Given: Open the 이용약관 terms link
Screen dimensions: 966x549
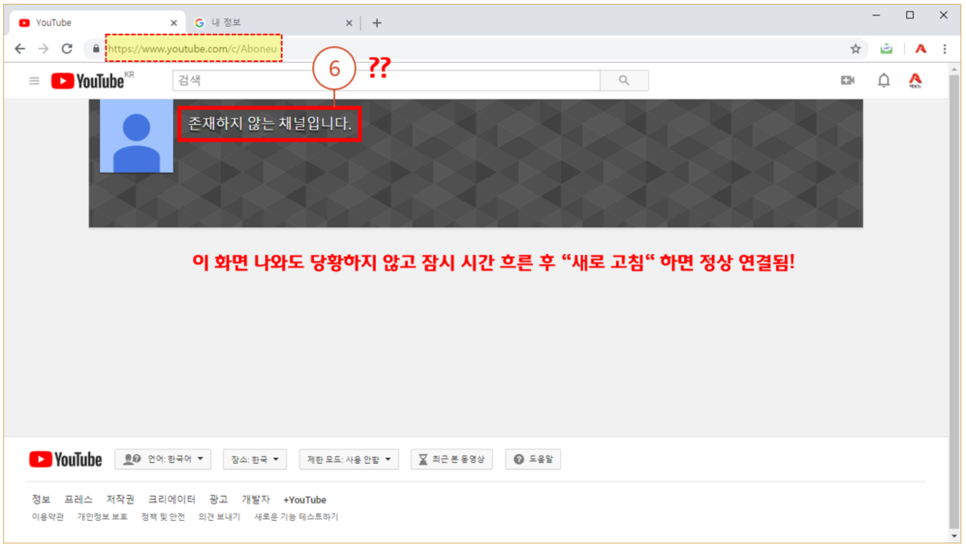Looking at the screenshot, I should click(47, 517).
